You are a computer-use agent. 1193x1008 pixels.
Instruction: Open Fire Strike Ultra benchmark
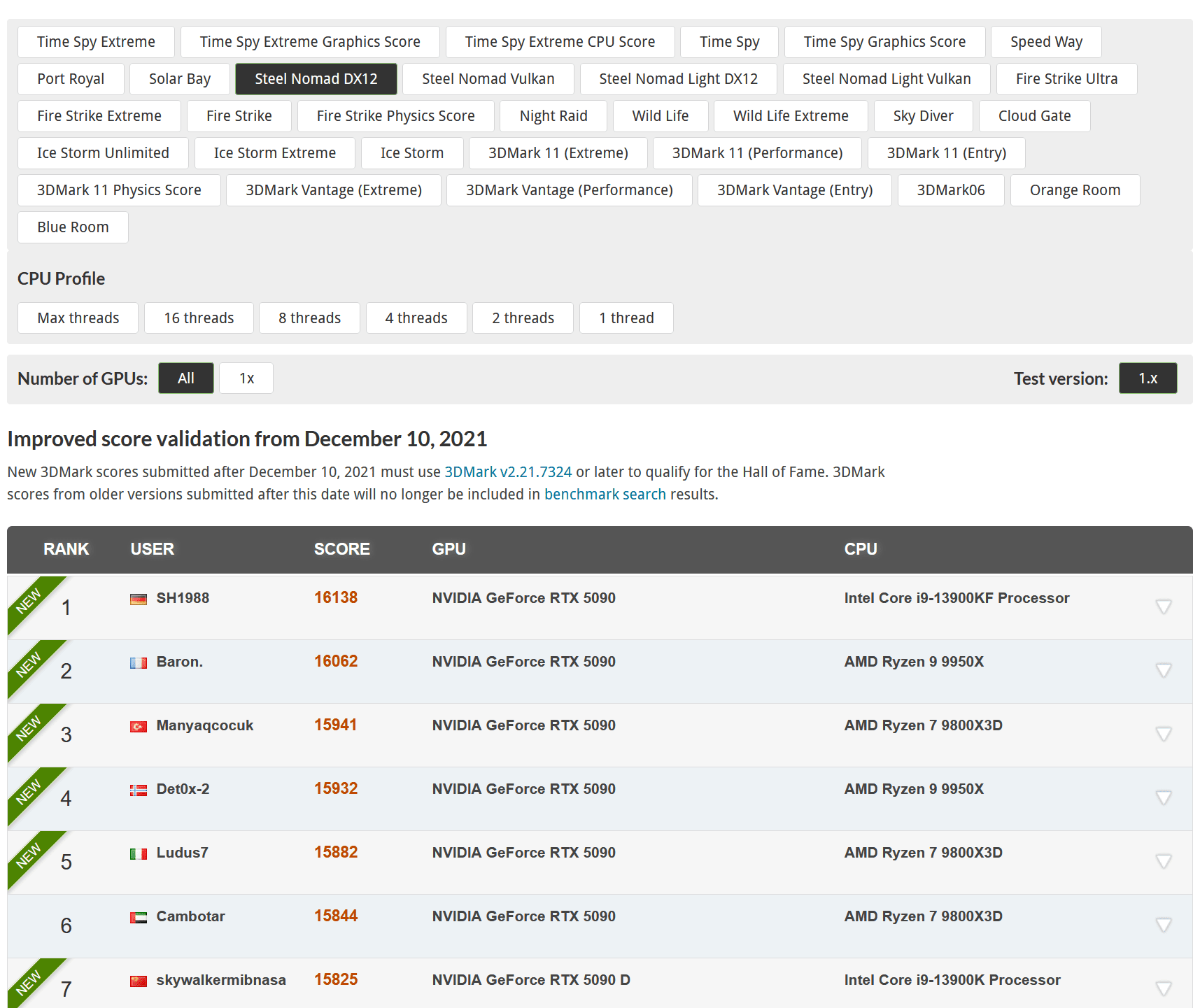(1067, 79)
